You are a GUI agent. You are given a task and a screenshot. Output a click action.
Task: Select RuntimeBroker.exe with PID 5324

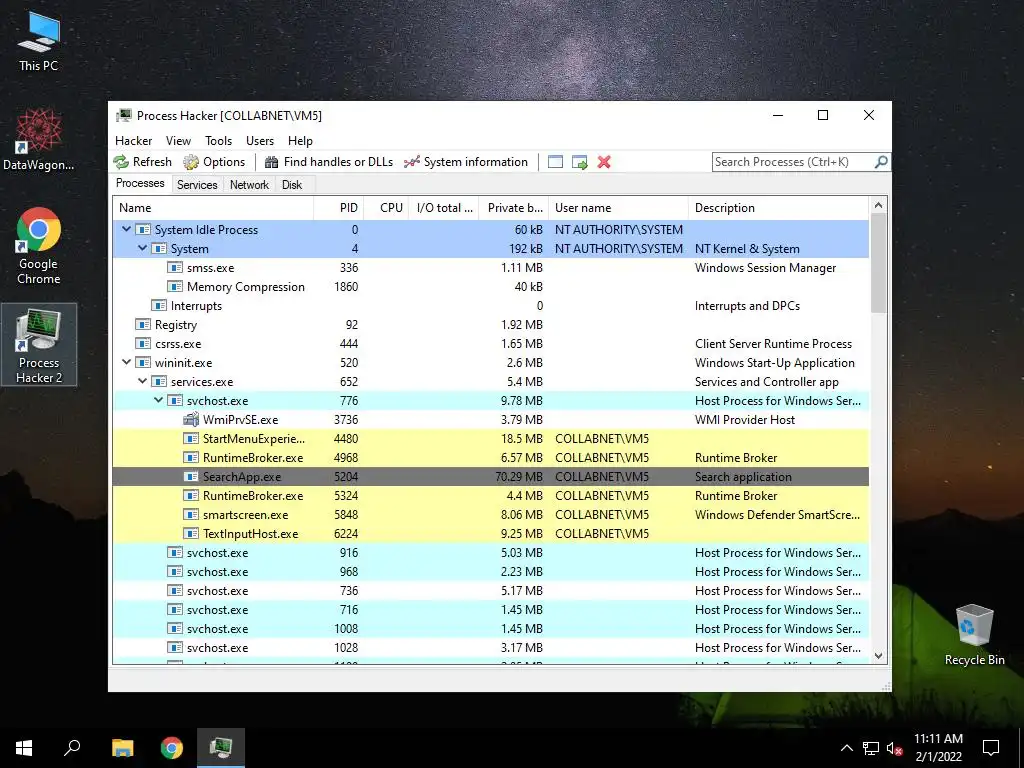(x=490, y=496)
